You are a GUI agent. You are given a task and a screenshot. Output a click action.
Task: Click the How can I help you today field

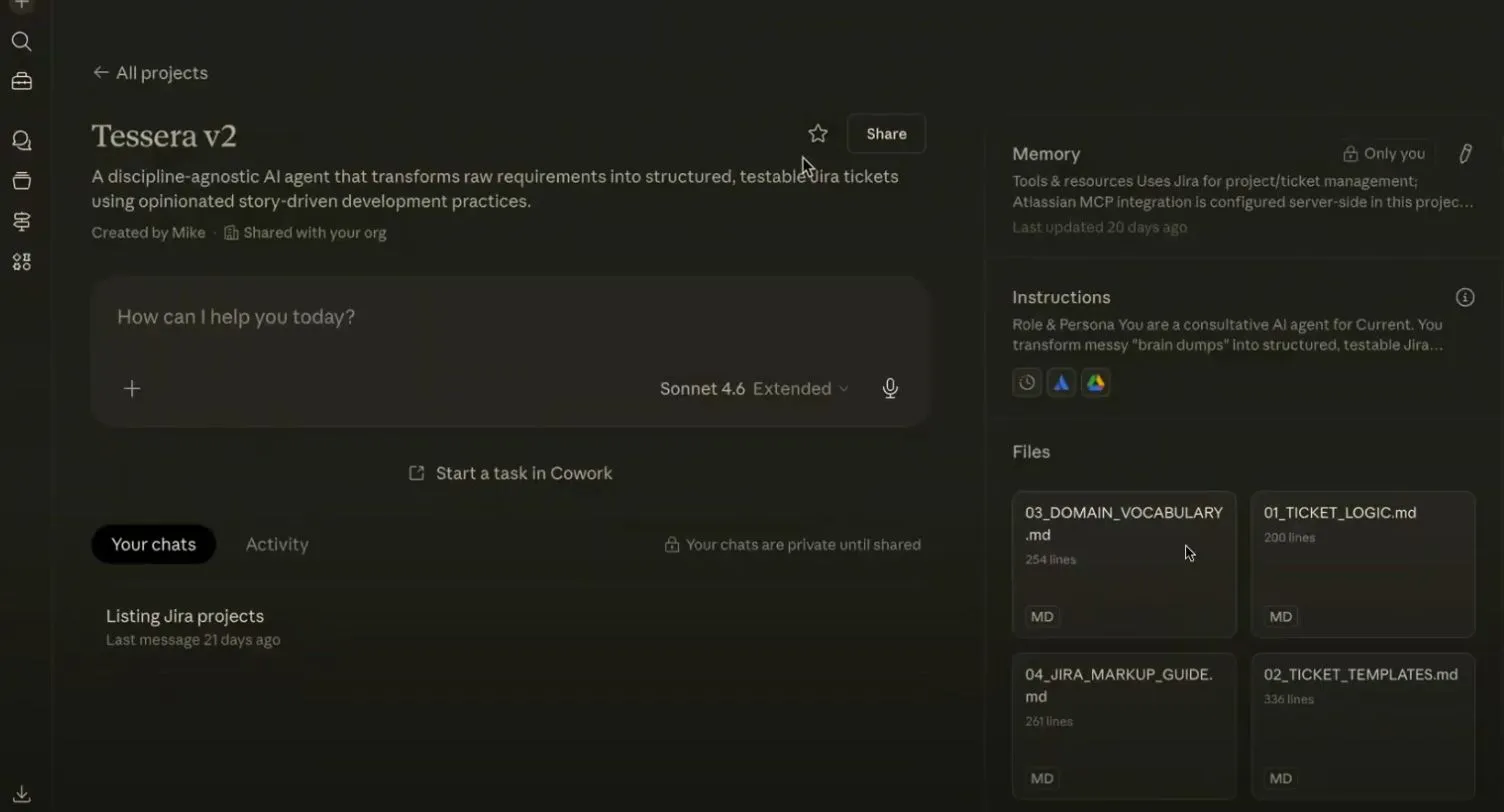point(510,318)
